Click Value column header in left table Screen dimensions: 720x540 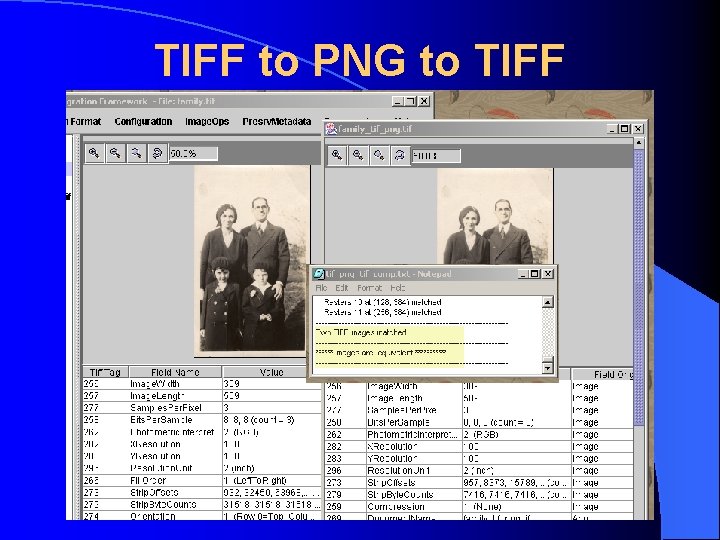[271, 372]
